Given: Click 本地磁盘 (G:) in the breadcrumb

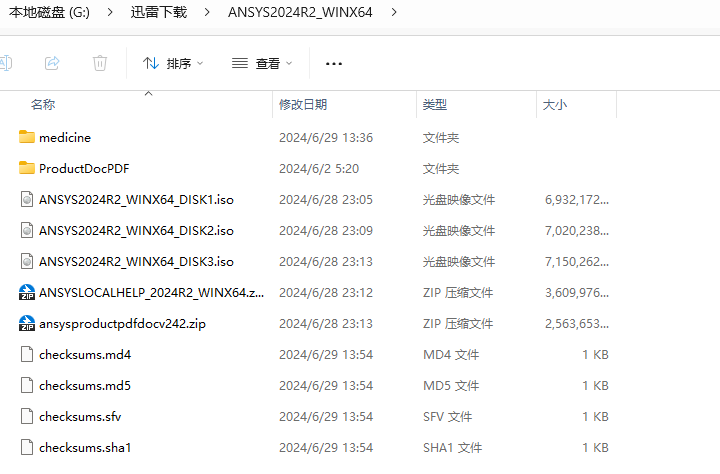Looking at the screenshot, I should 50,12.
